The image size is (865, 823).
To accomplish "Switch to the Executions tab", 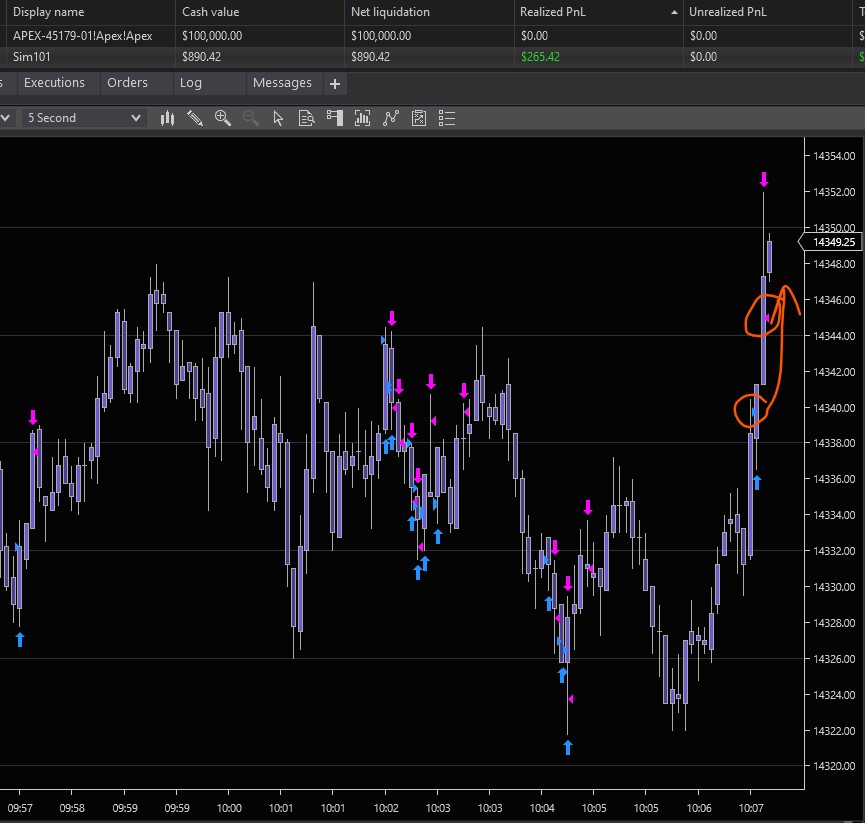I will [54, 83].
